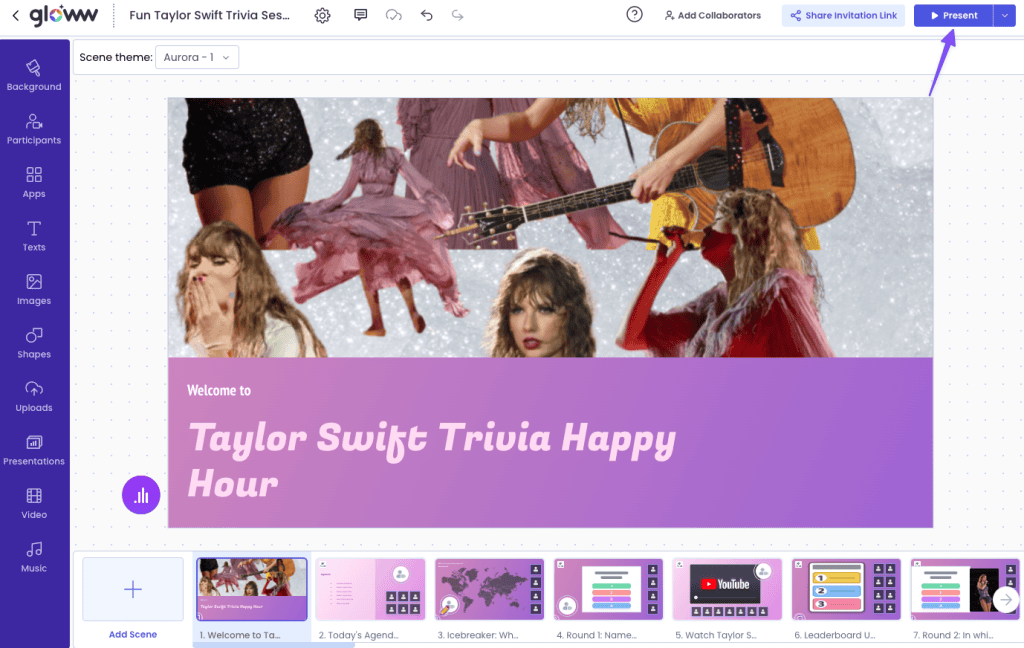Open the Participants panel

pyautogui.click(x=34, y=129)
